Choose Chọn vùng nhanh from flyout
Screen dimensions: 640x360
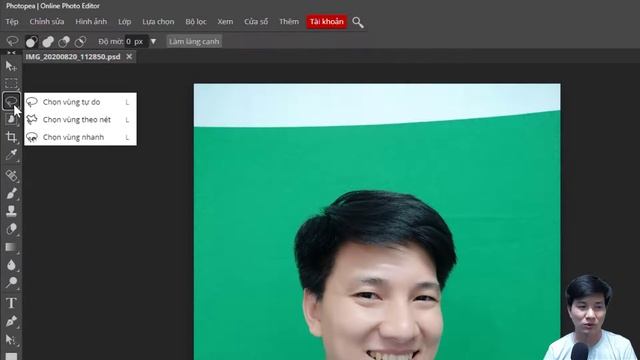pyautogui.click(x=80, y=137)
